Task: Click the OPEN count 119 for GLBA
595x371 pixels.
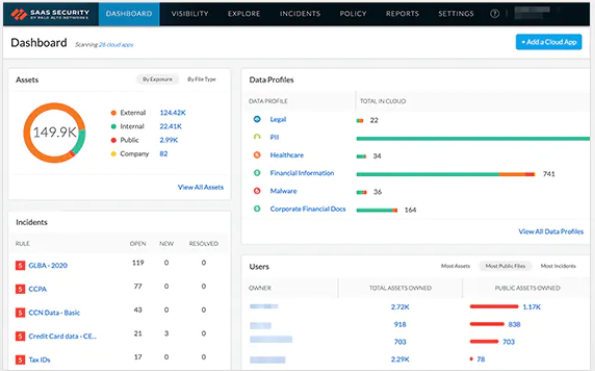Action: click(138, 263)
